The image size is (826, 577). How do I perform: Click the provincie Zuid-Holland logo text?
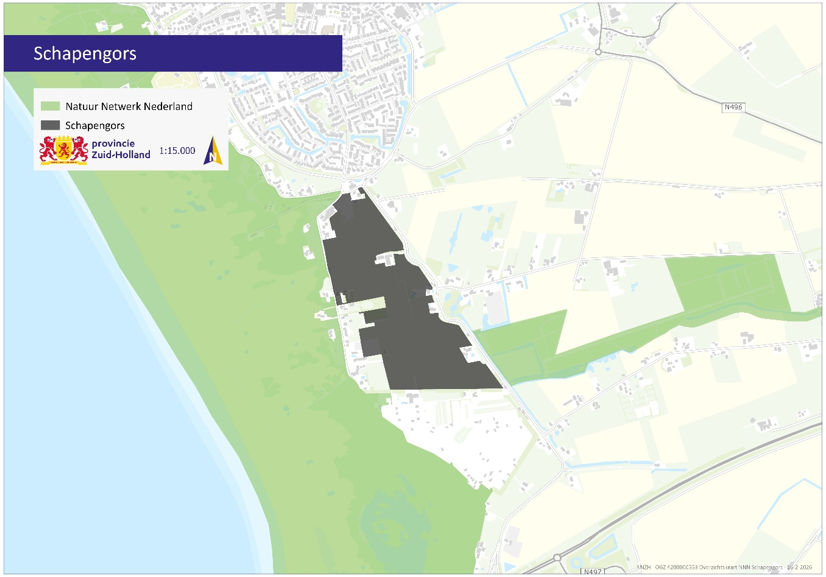[x=120, y=149]
